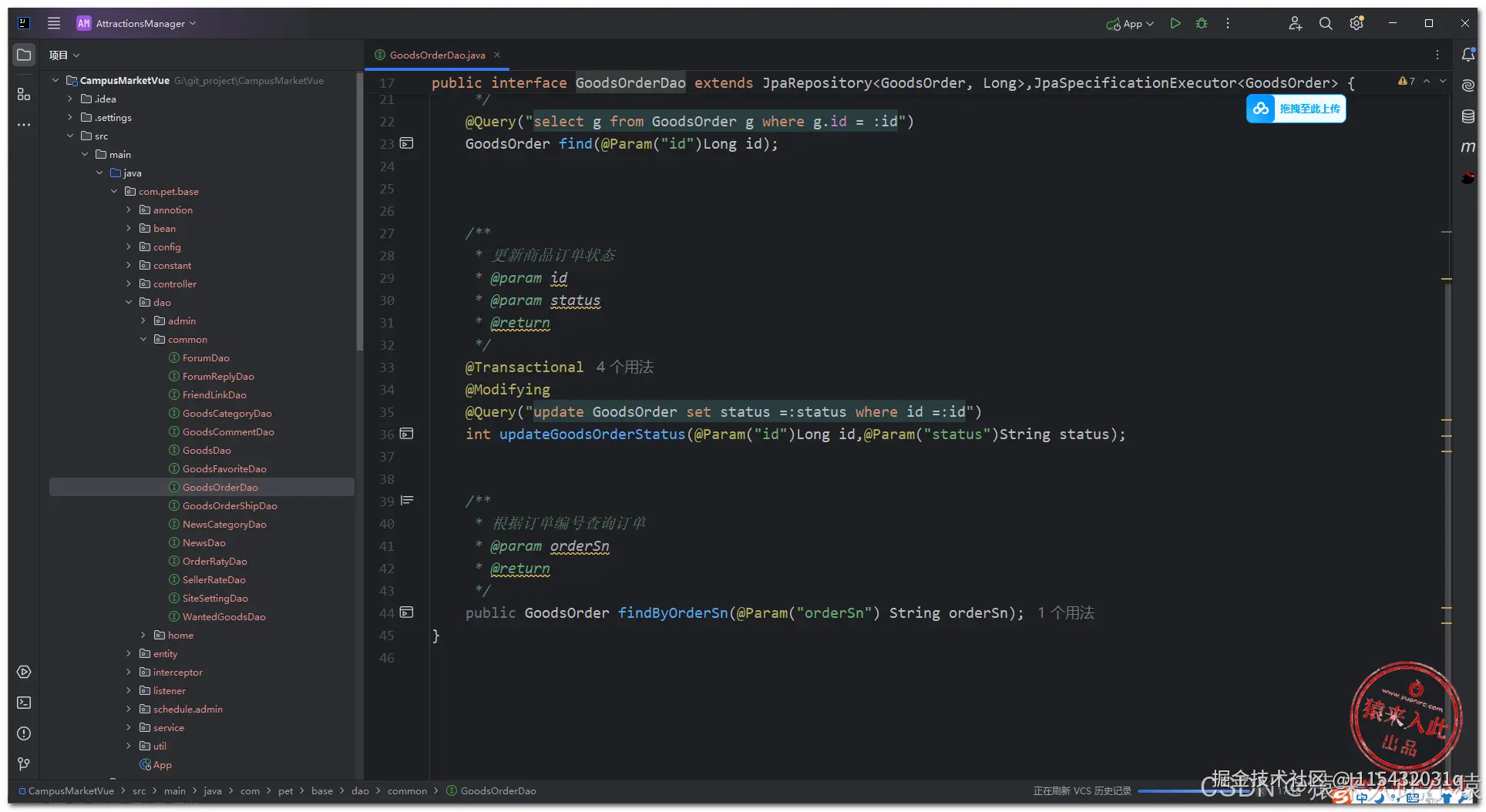Run the App configuration
The image size is (1486, 812).
[x=1175, y=23]
